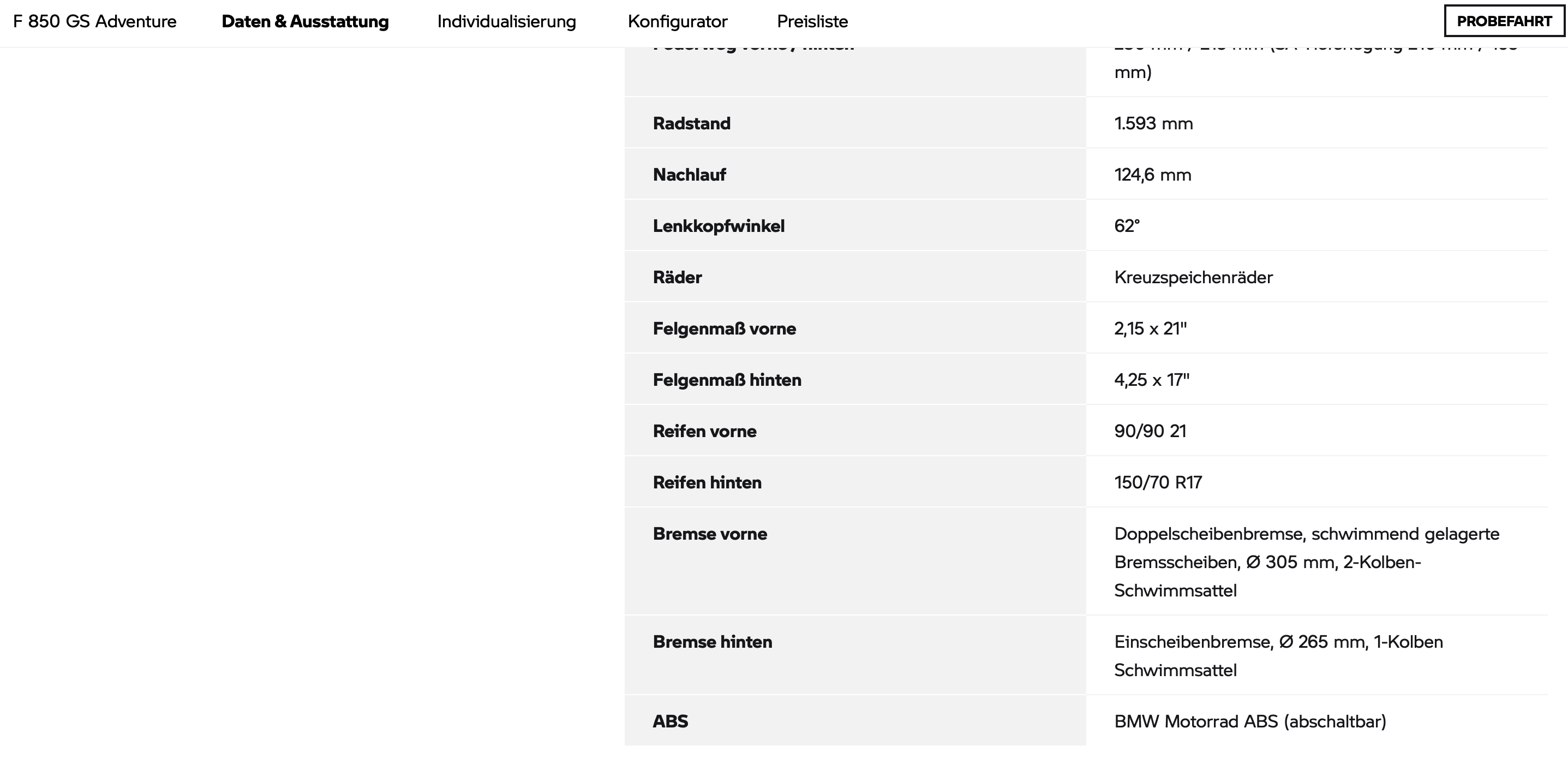This screenshot has width=1568, height=776.
Task: Open the F 850 GS Adventure link
Action: pos(95,21)
